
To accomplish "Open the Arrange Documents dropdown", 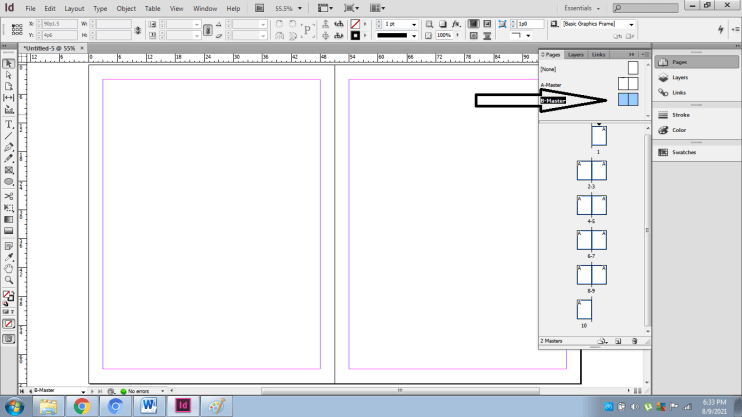I will [377, 8].
